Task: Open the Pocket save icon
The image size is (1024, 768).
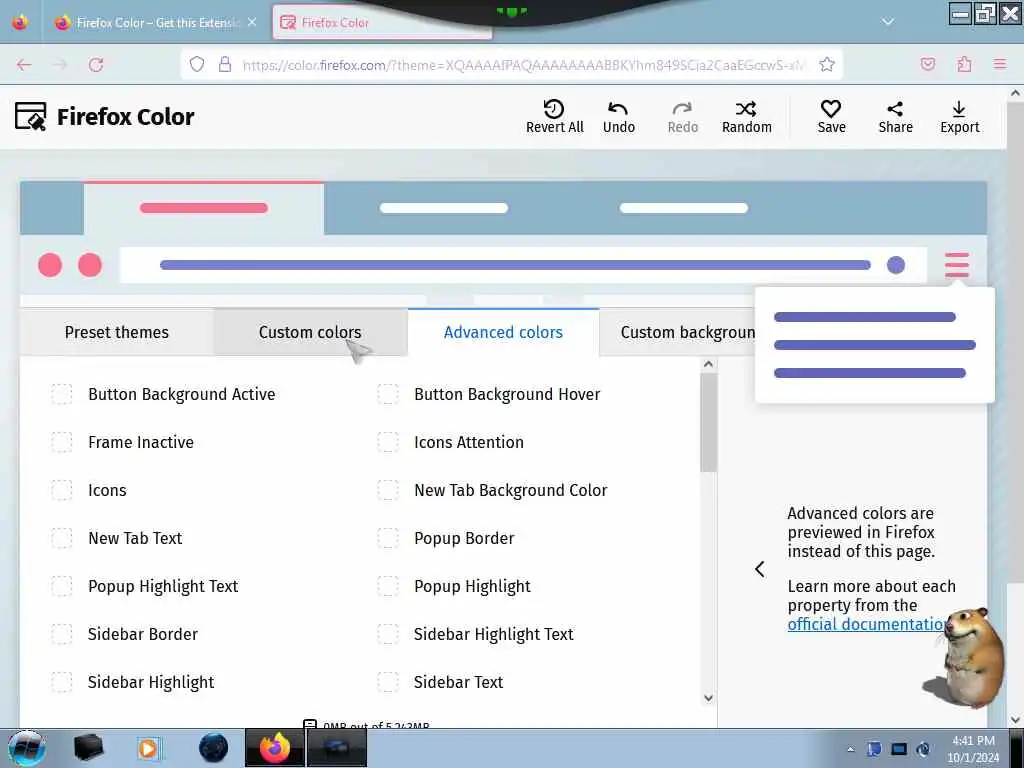Action: (x=927, y=64)
